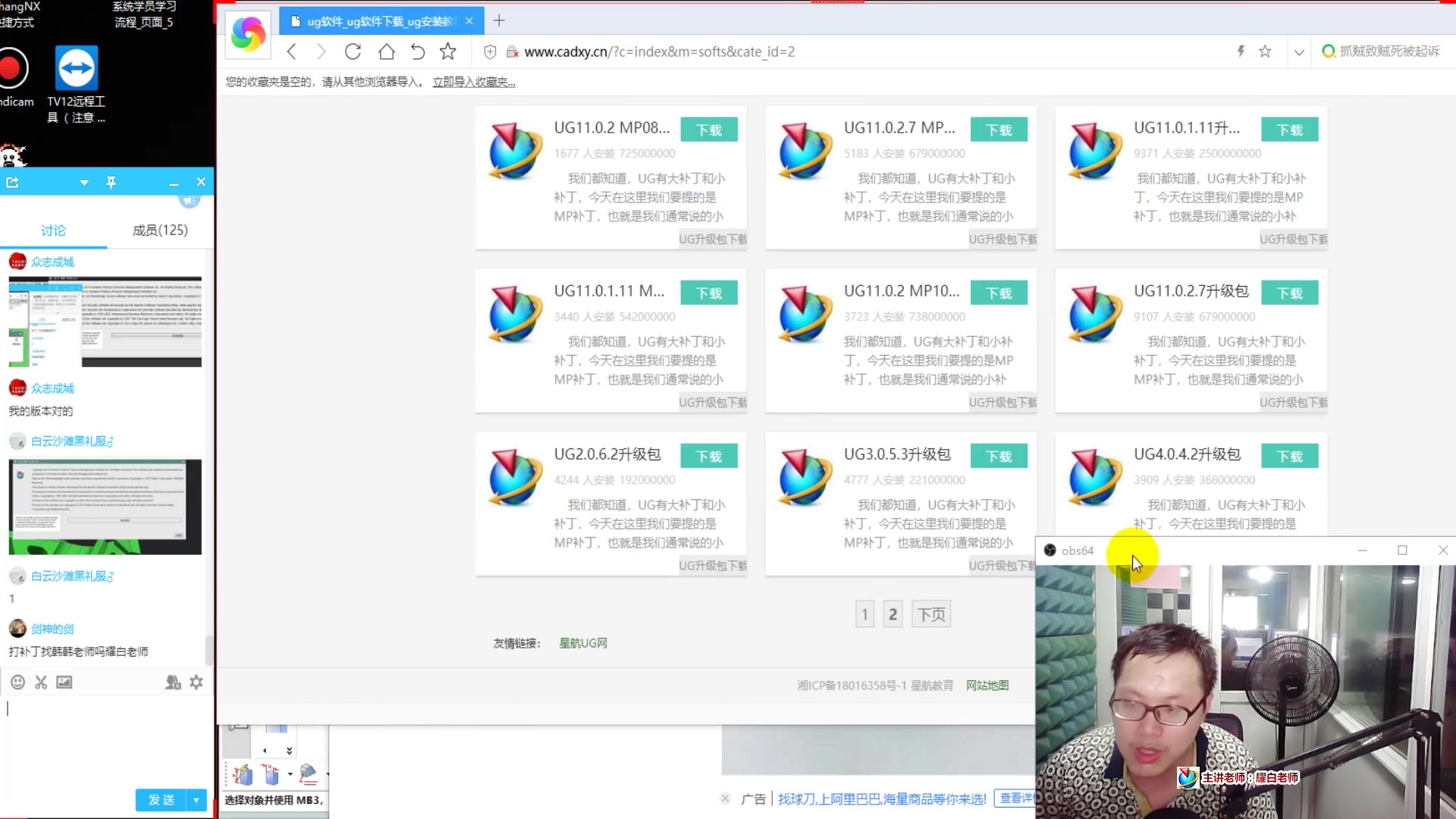Click the 立即导入收藏夹 link

click(x=473, y=81)
